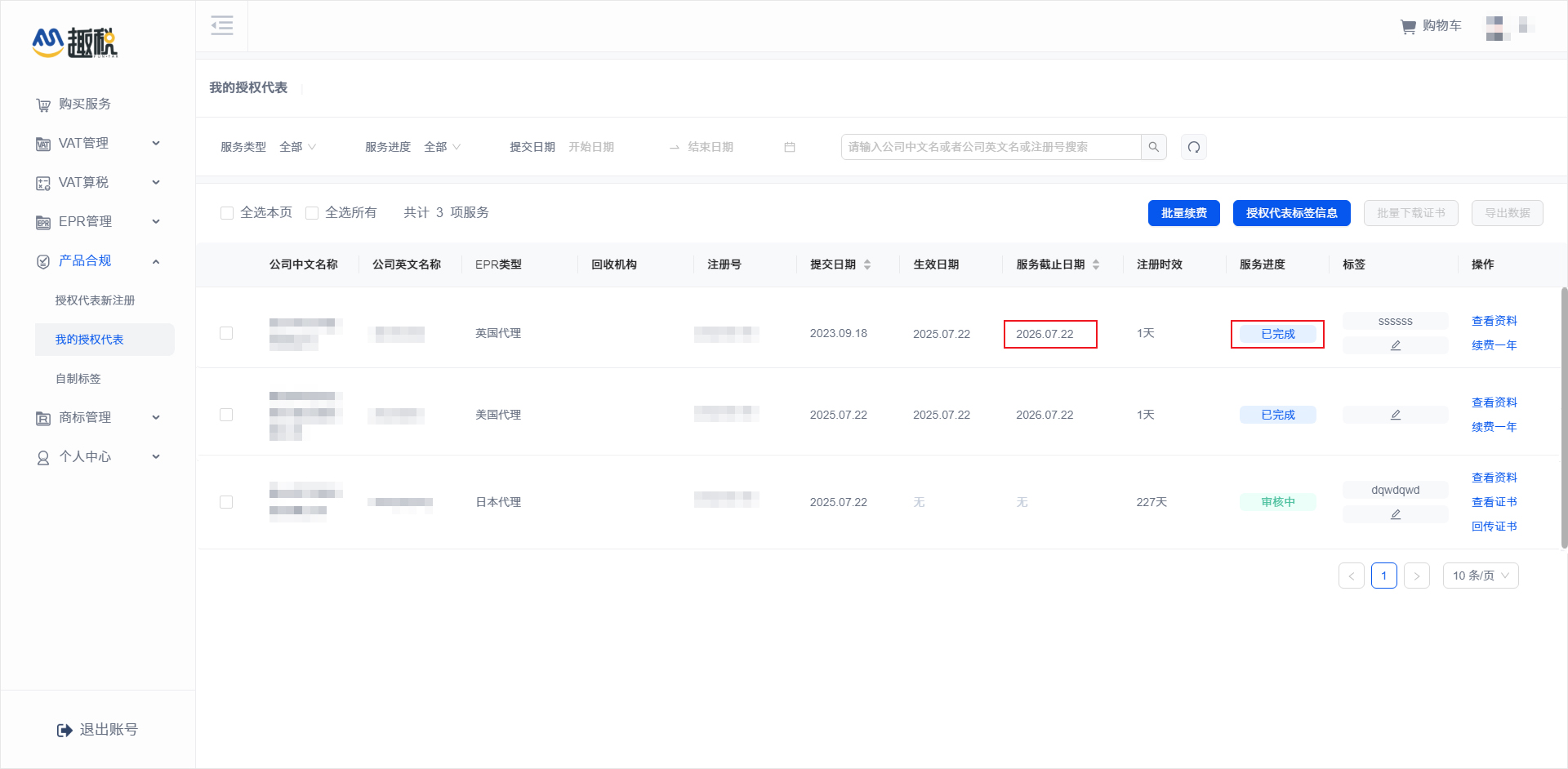Image resolution: width=1568 pixels, height=769 pixels.
Task: Edit the sssssss tag with the pencil icon
Action: (1395, 344)
